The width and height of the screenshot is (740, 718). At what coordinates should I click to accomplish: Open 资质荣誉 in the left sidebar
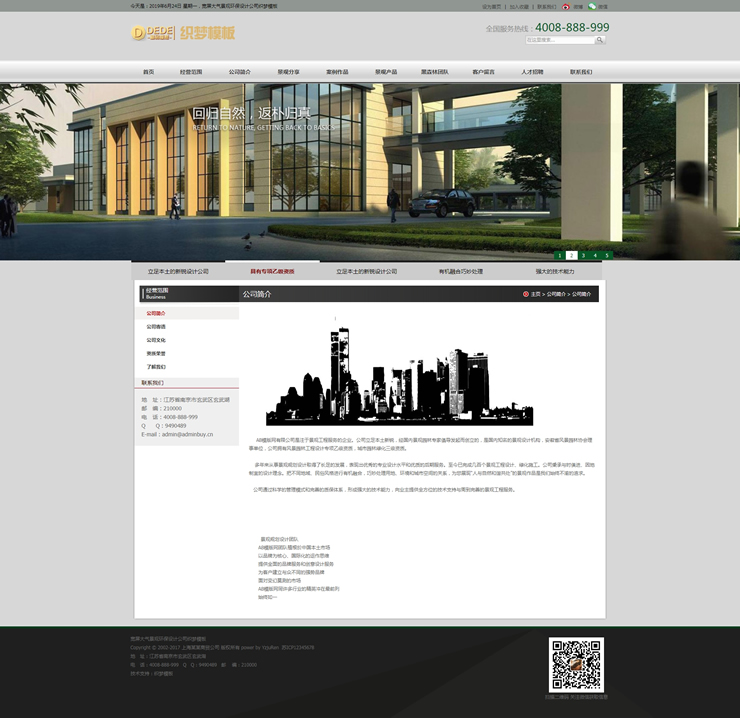point(156,353)
